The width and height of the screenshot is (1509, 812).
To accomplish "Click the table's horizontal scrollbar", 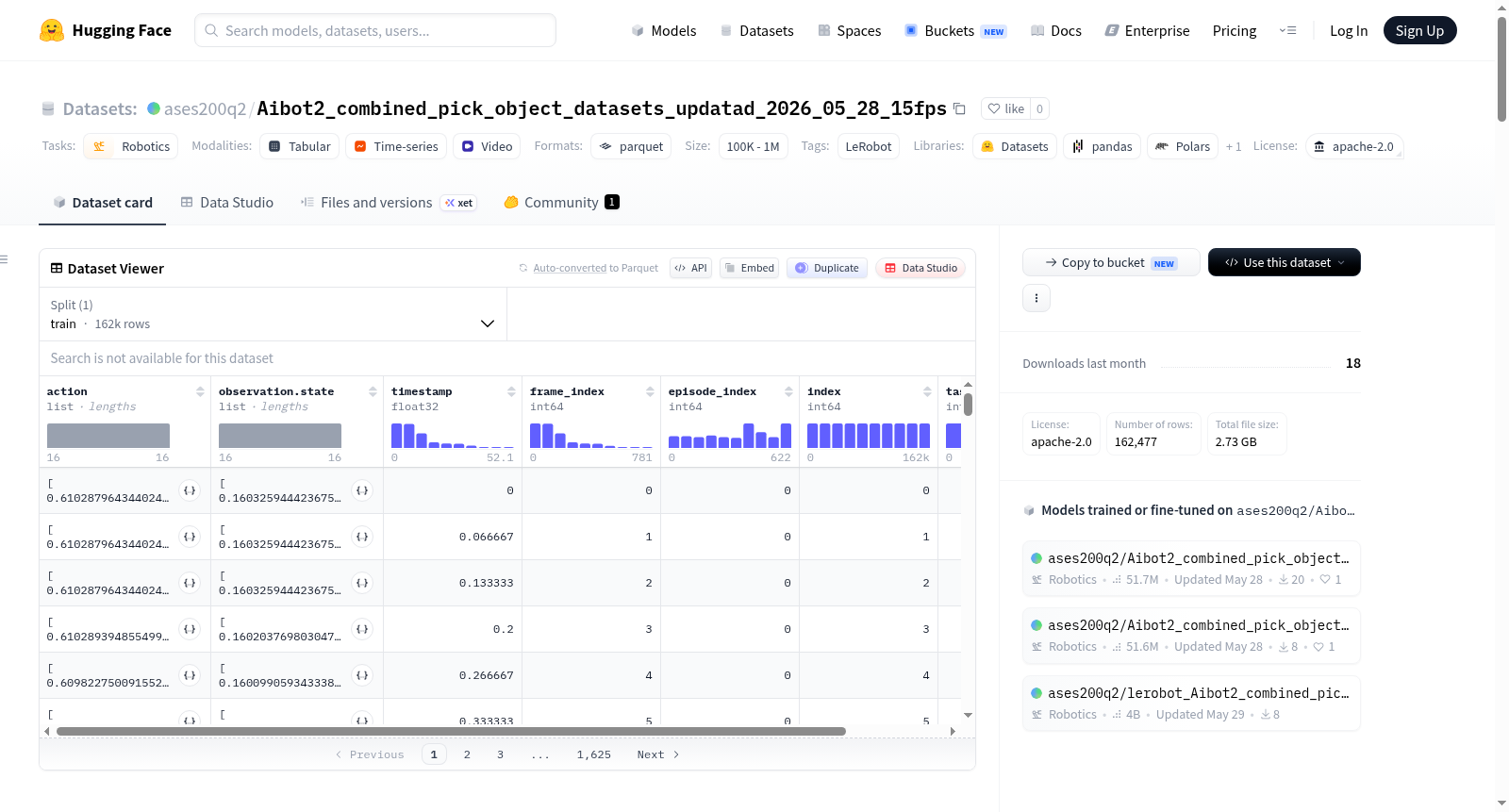I will click(451, 731).
